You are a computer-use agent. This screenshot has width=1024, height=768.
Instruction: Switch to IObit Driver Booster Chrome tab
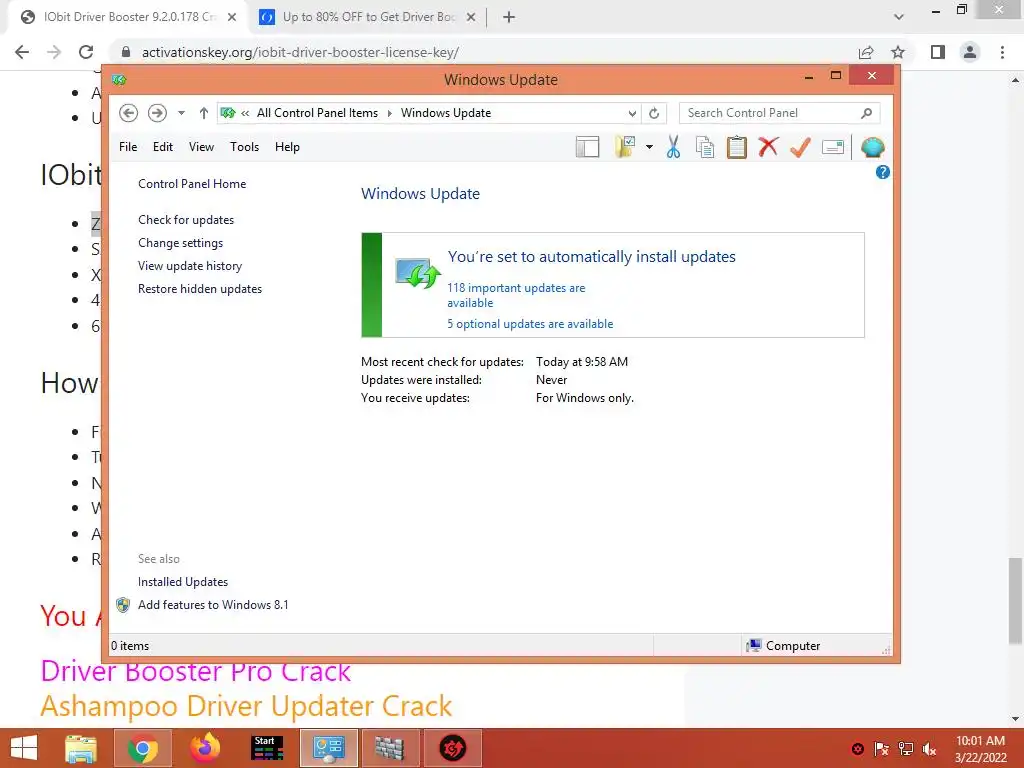click(x=129, y=17)
